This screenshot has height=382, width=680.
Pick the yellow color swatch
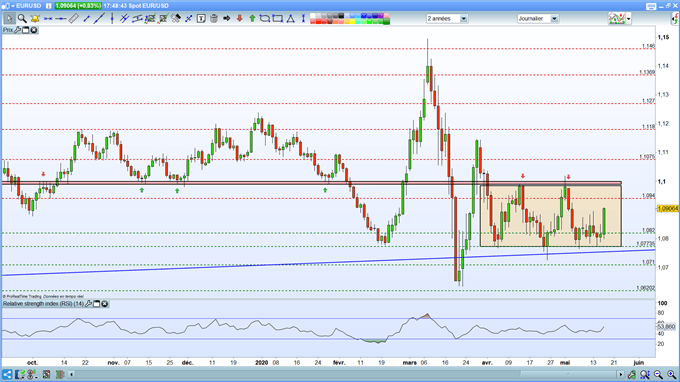[x=353, y=21]
